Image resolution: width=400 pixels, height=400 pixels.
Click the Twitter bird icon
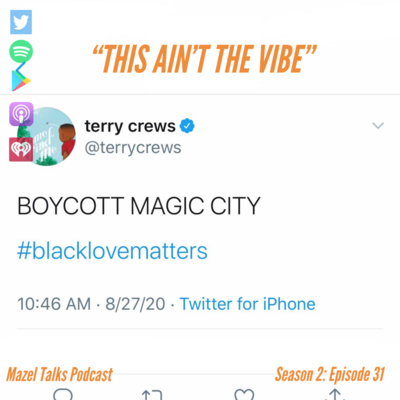point(21,22)
